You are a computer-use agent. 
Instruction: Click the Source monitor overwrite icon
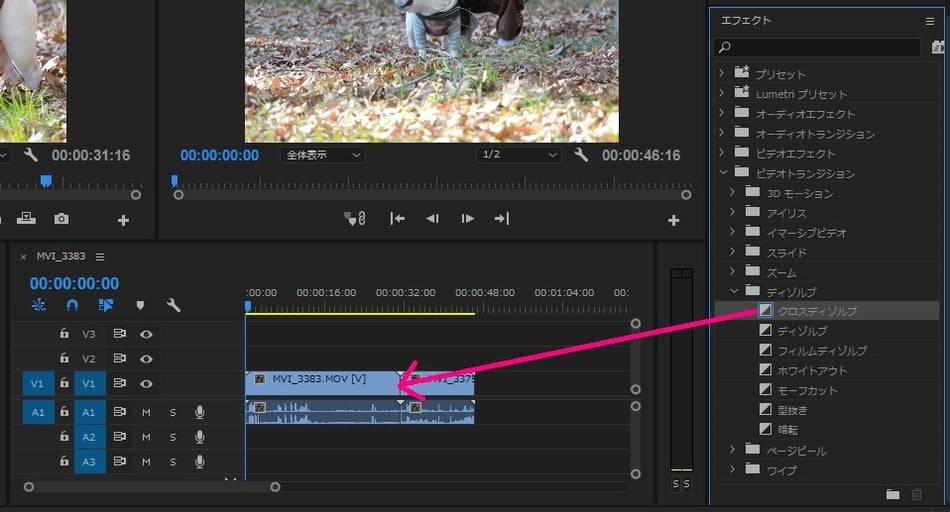coord(26,218)
